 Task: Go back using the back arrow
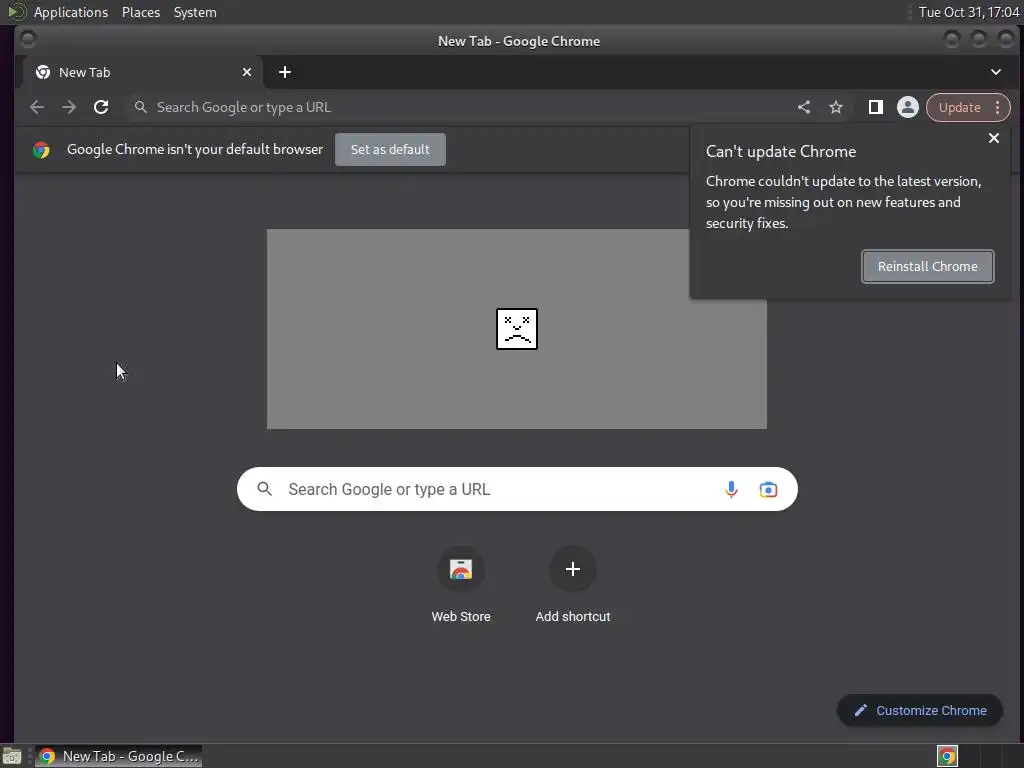pos(37,107)
